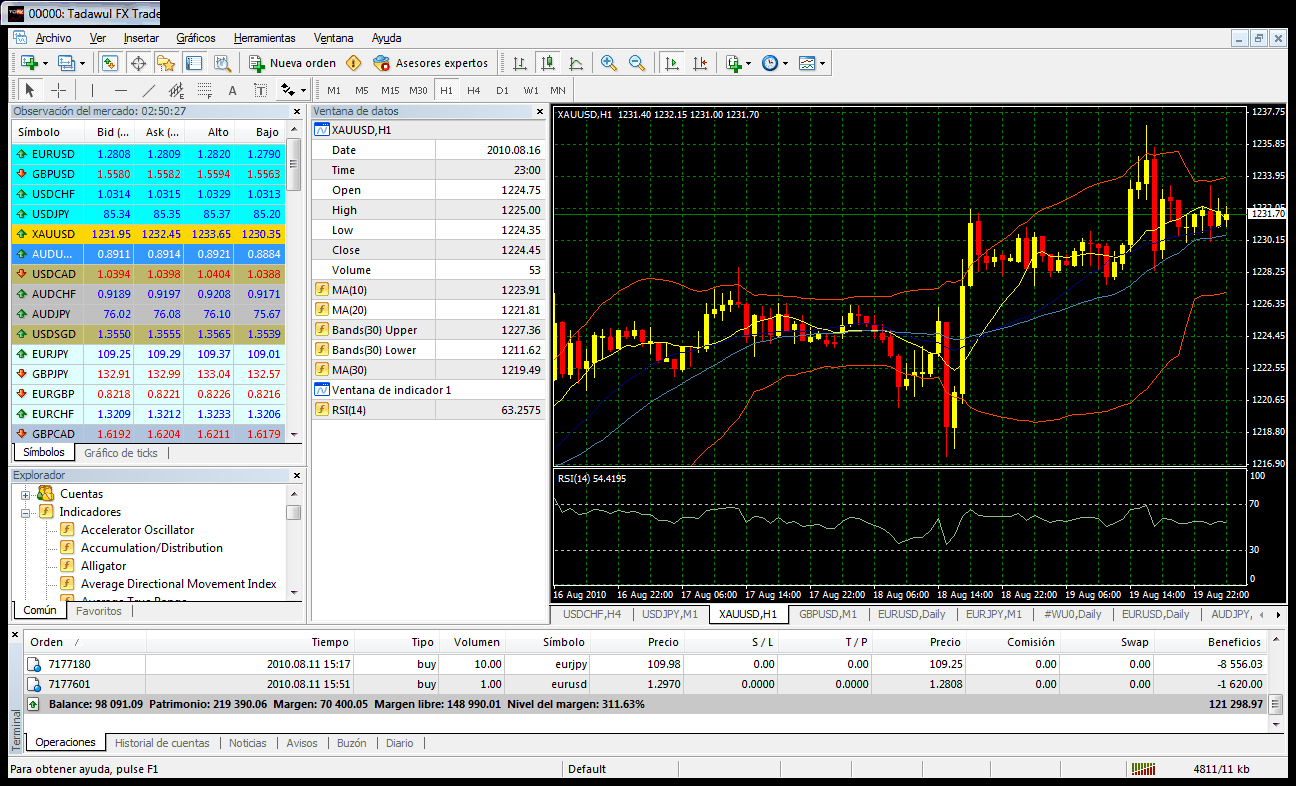
Task: Switch timeframe to M15
Action: coord(390,90)
